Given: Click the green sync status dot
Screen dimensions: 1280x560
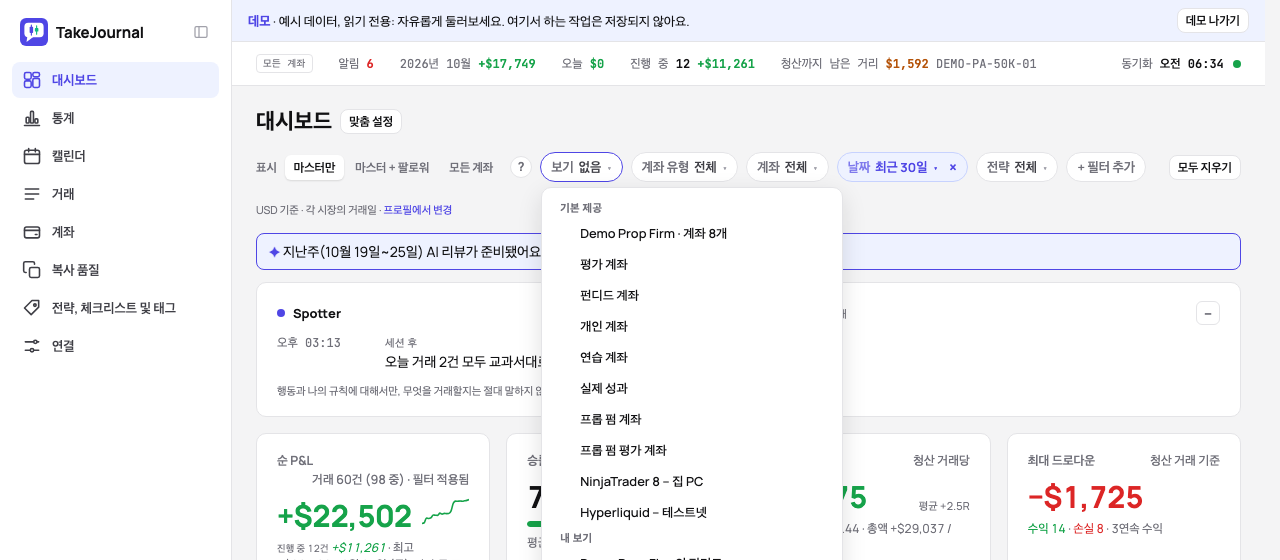Looking at the screenshot, I should click(x=1237, y=64).
